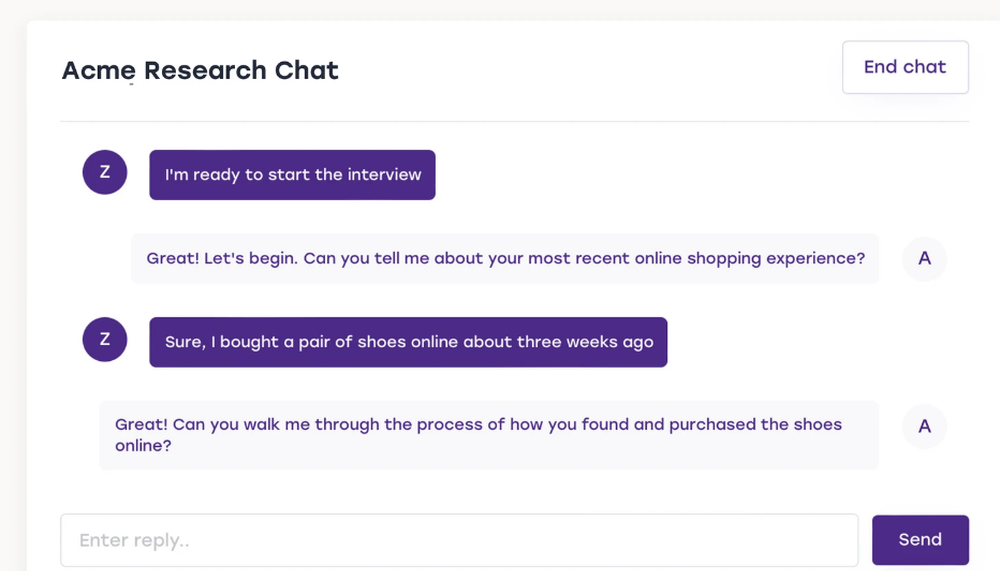Viewport: 1000px width, 571px height.
Task: Click the divider line below the header
Action: pos(514,122)
